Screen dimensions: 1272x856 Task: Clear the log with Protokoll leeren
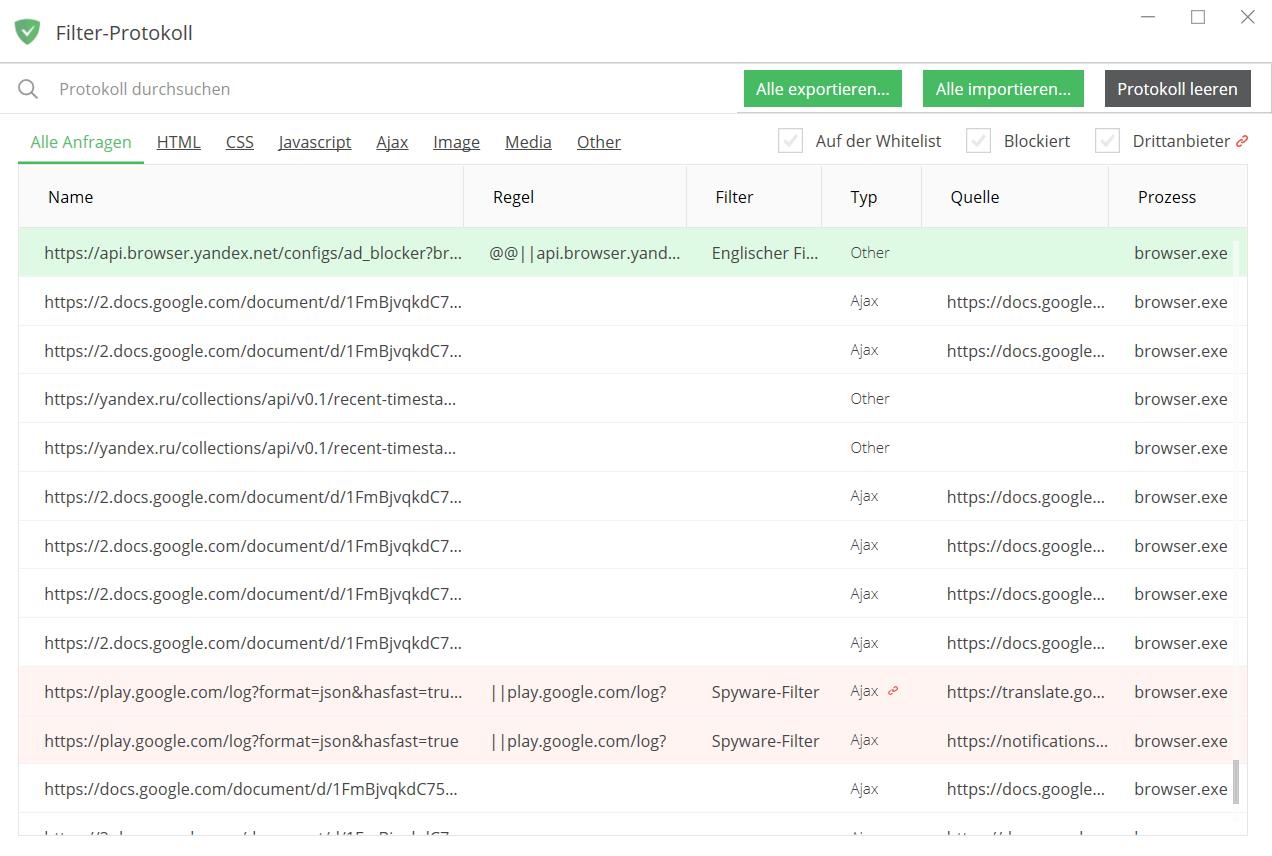[x=1178, y=89]
